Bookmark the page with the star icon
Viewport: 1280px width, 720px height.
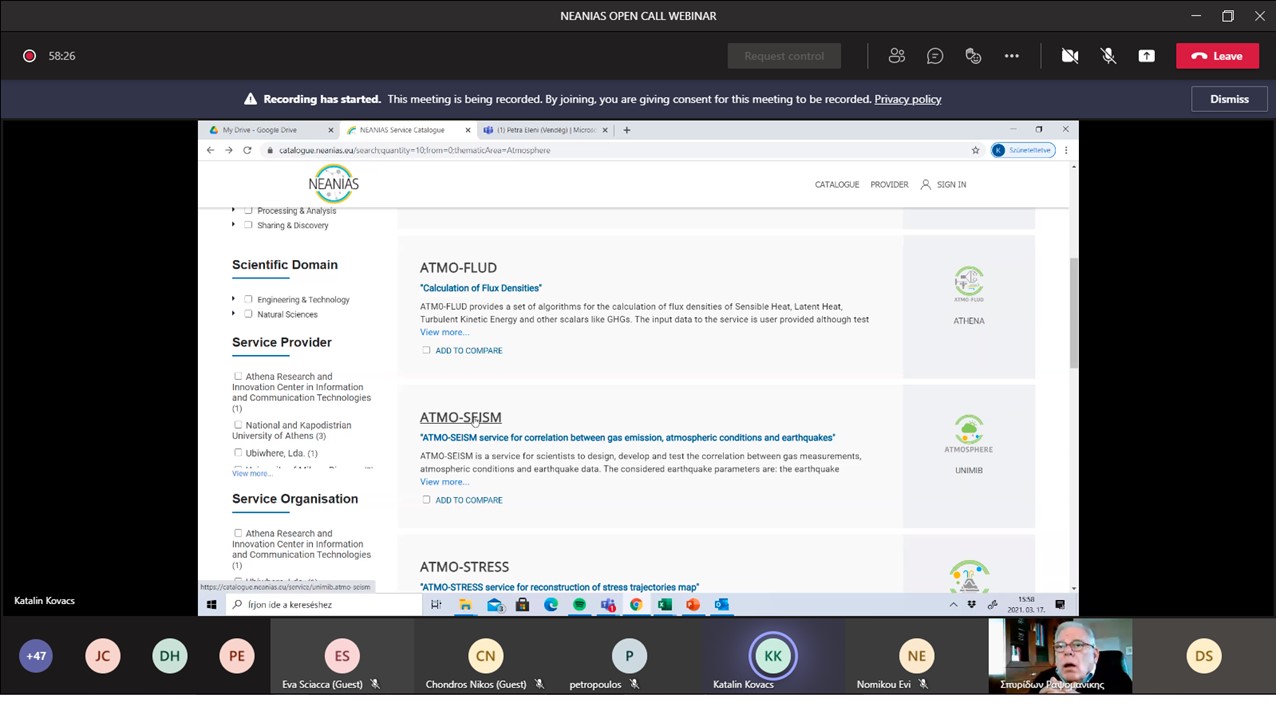click(976, 150)
